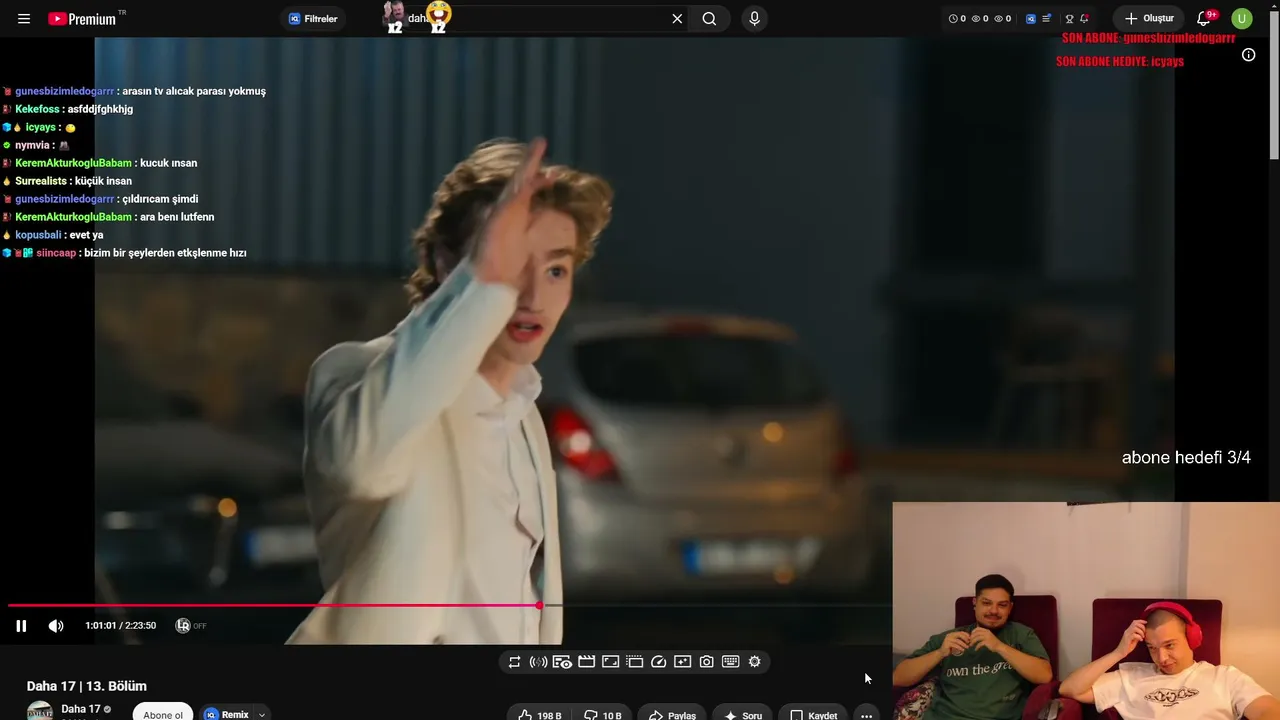The image size is (1280, 720).
Task: Click chat username Surrealists
Action: [41, 181]
